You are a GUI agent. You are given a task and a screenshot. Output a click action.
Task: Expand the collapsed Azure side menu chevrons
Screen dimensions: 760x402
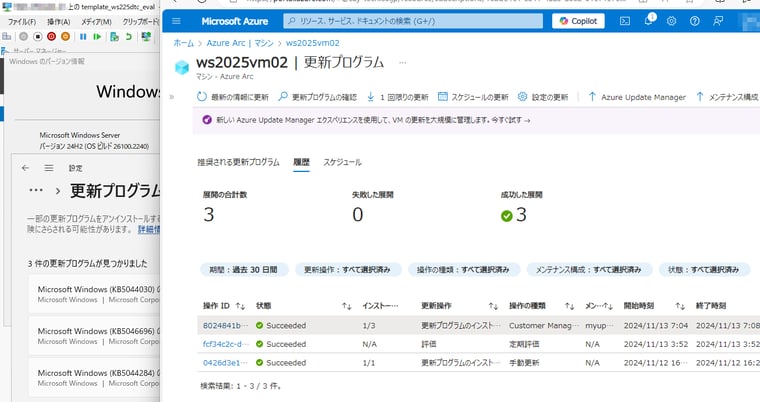click(171, 97)
